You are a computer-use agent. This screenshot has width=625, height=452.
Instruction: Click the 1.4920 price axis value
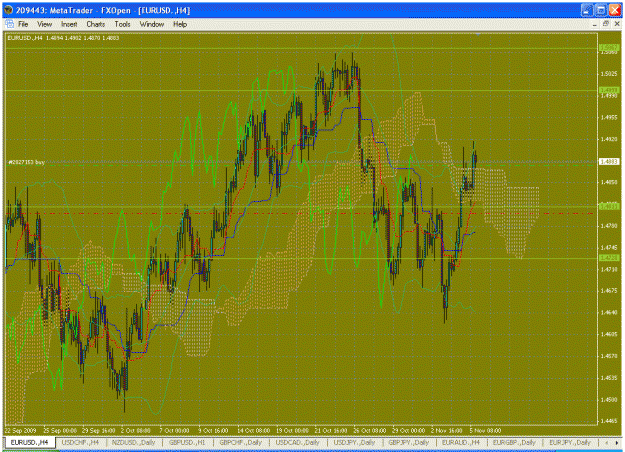[609, 139]
